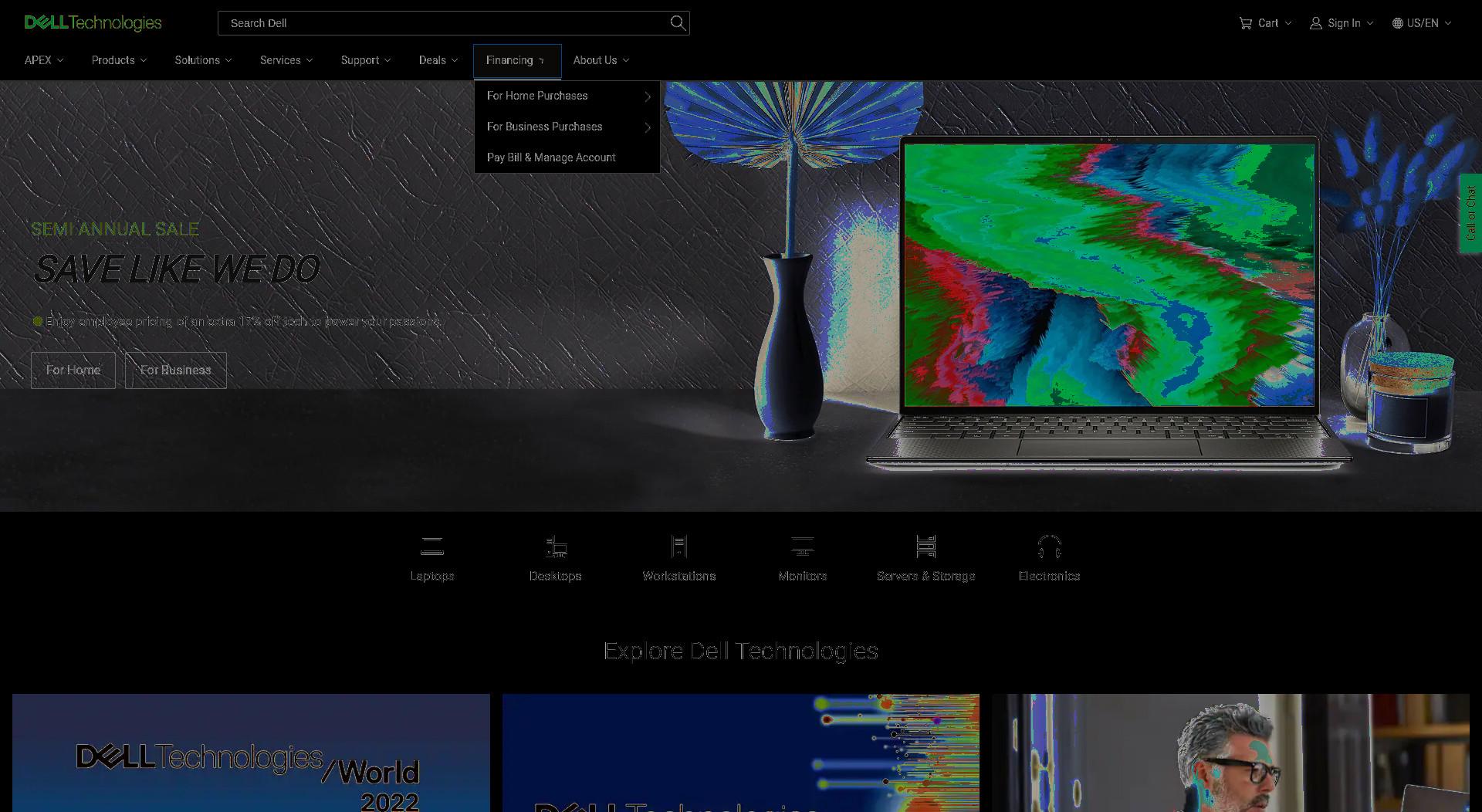Open the Products menu

pyautogui.click(x=119, y=60)
